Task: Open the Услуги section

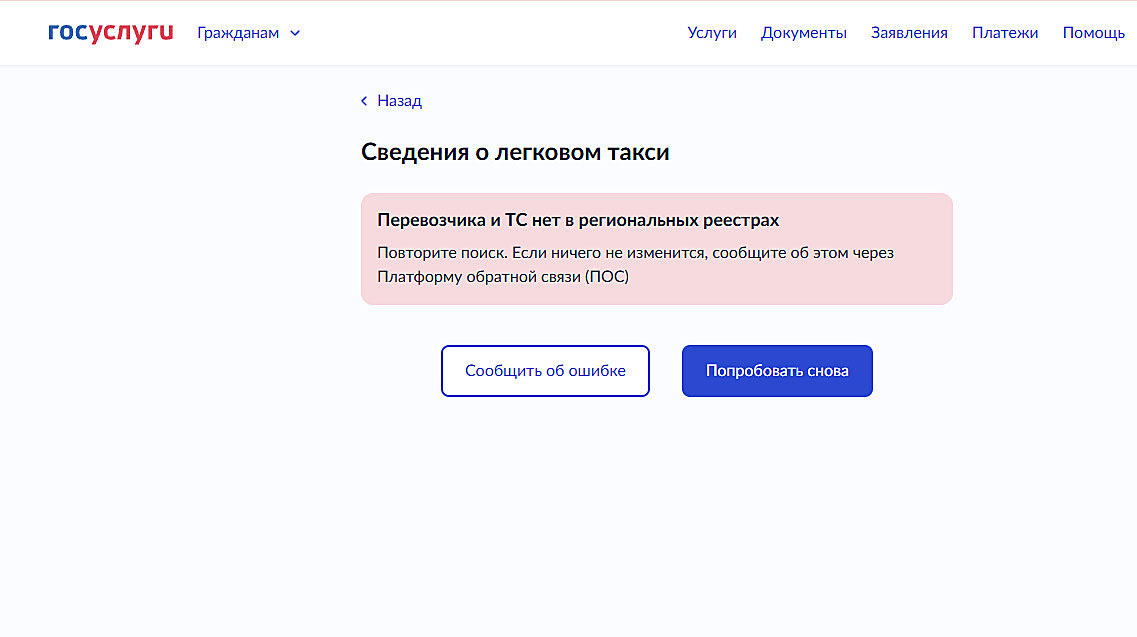Action: [712, 33]
